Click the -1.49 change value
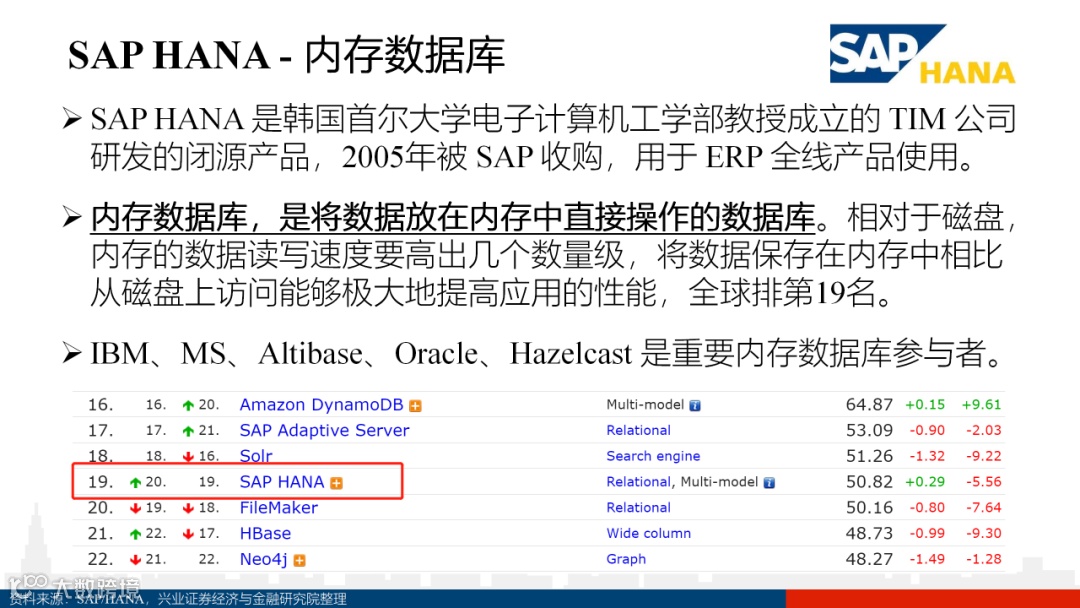Image resolution: width=1080 pixels, height=608 pixels. [x=927, y=559]
